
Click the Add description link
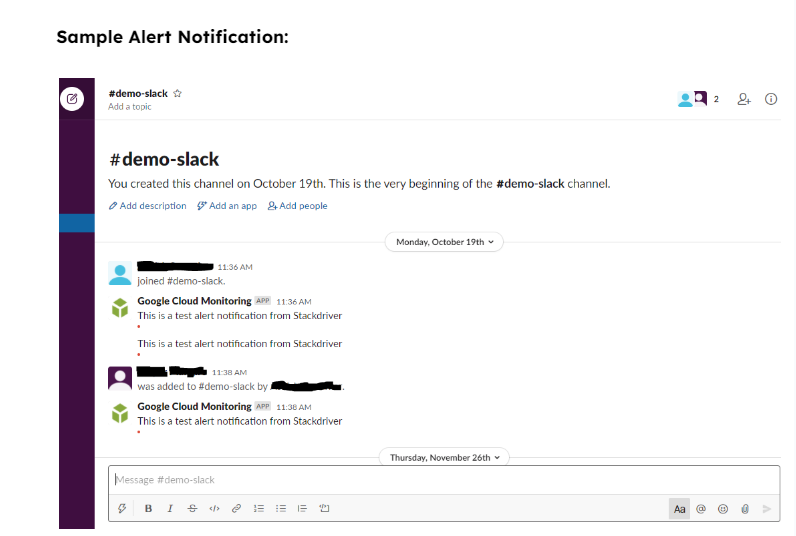[148, 206]
